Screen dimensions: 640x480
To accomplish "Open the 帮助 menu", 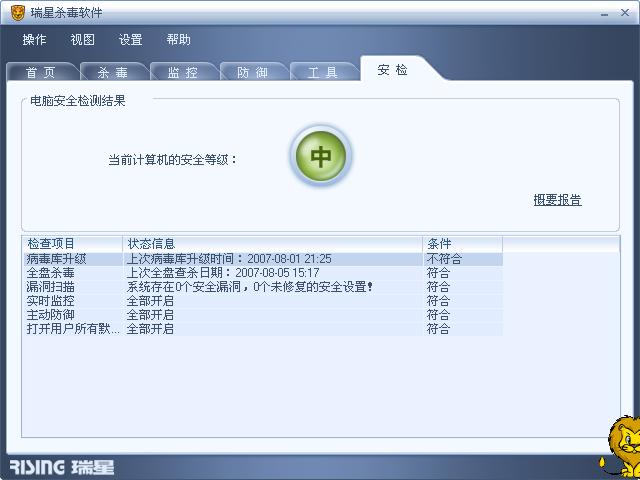I will pyautogui.click(x=178, y=40).
